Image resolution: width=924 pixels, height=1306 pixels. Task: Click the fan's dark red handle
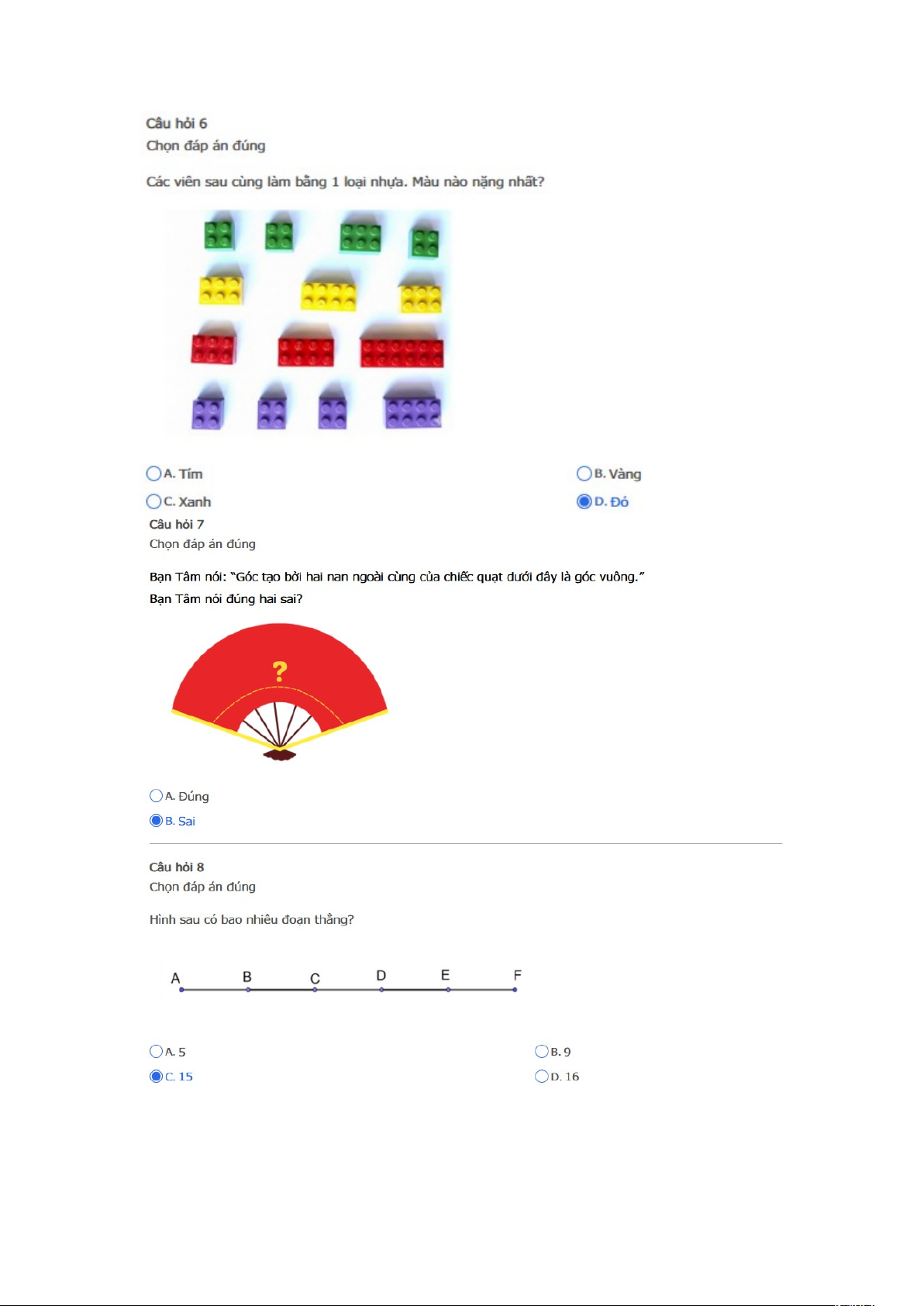[279, 754]
